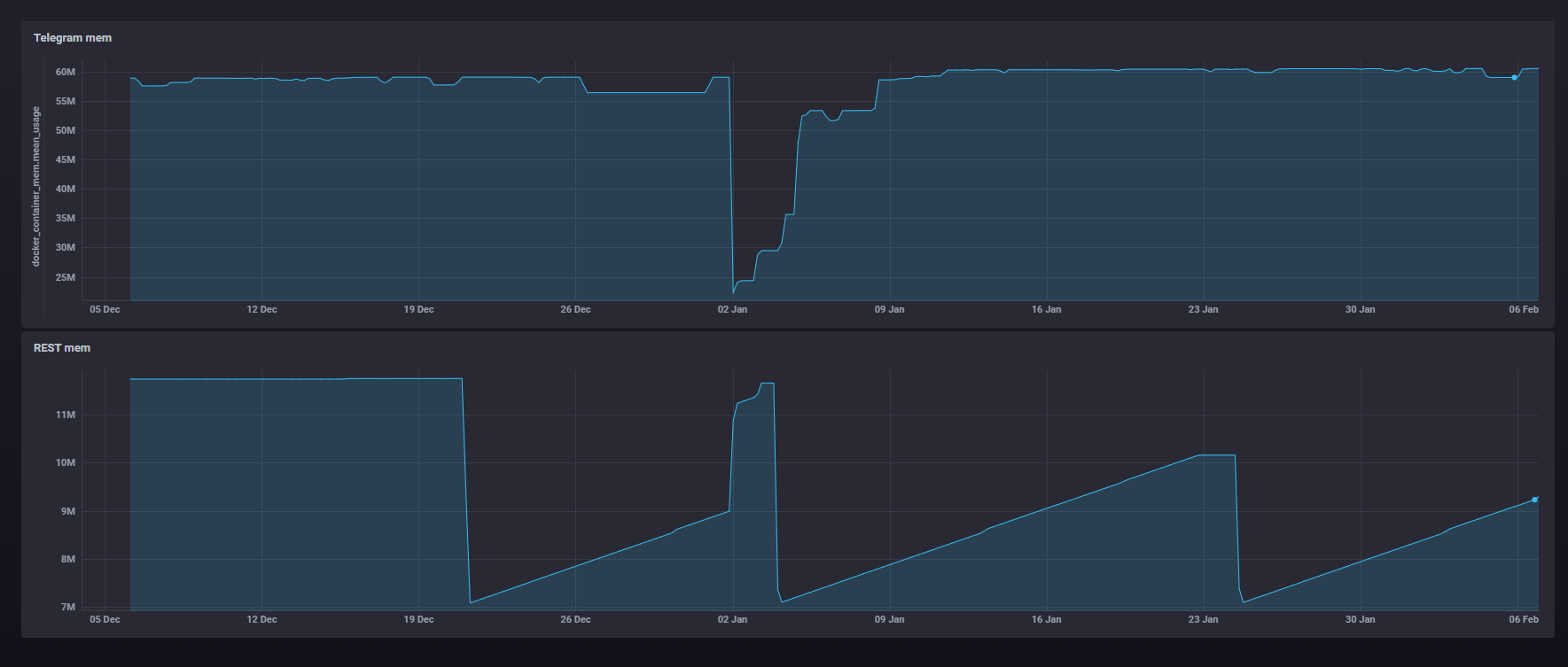1568x667 pixels.
Task: Pick 16 Jan on REST mem time axis
Action: point(1046,619)
